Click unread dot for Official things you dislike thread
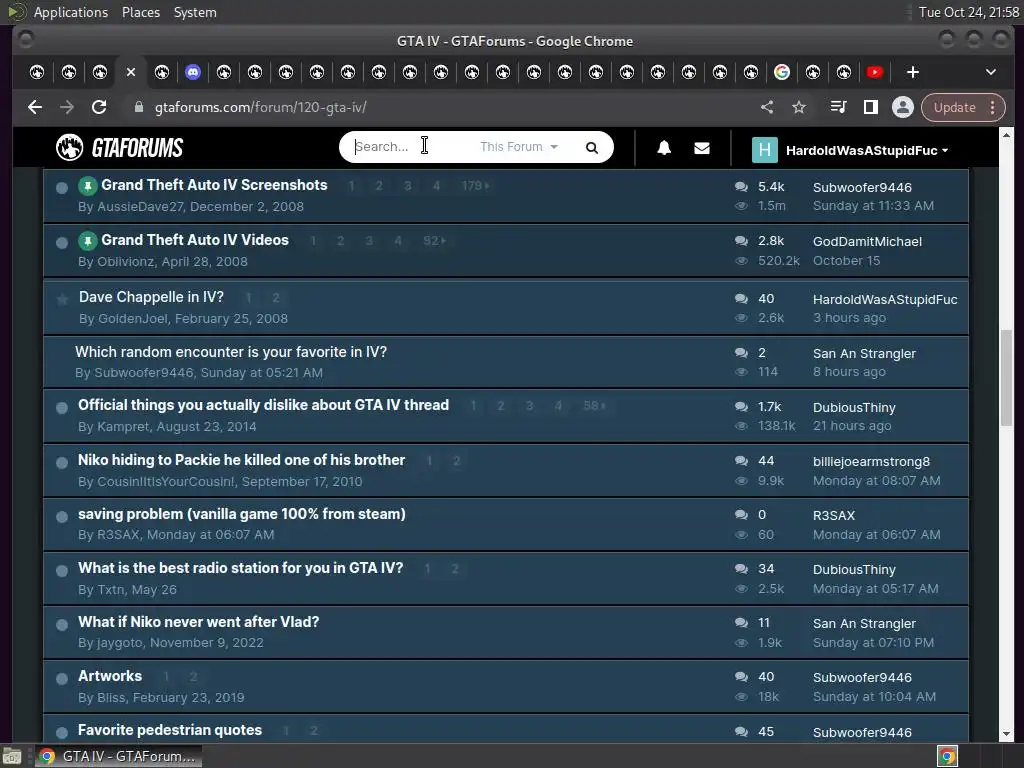The height and width of the screenshot is (768, 1024). (x=62, y=408)
